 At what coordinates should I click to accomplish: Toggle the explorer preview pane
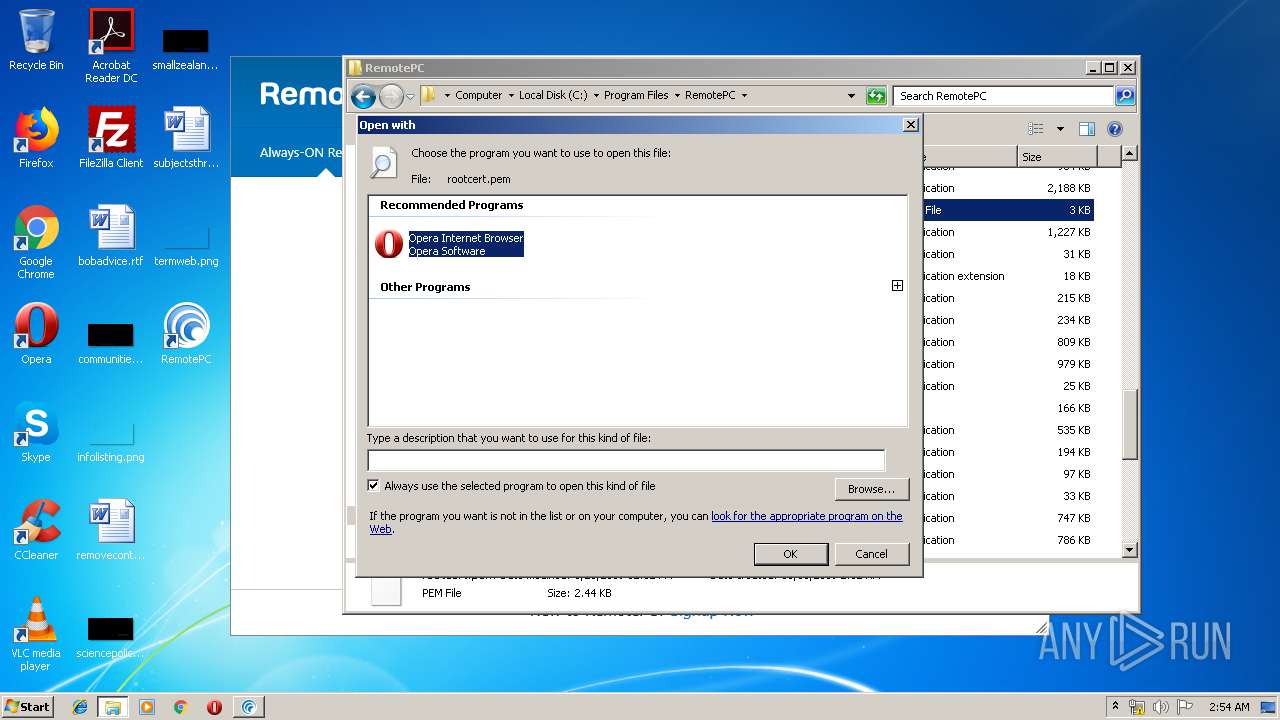coord(1087,129)
